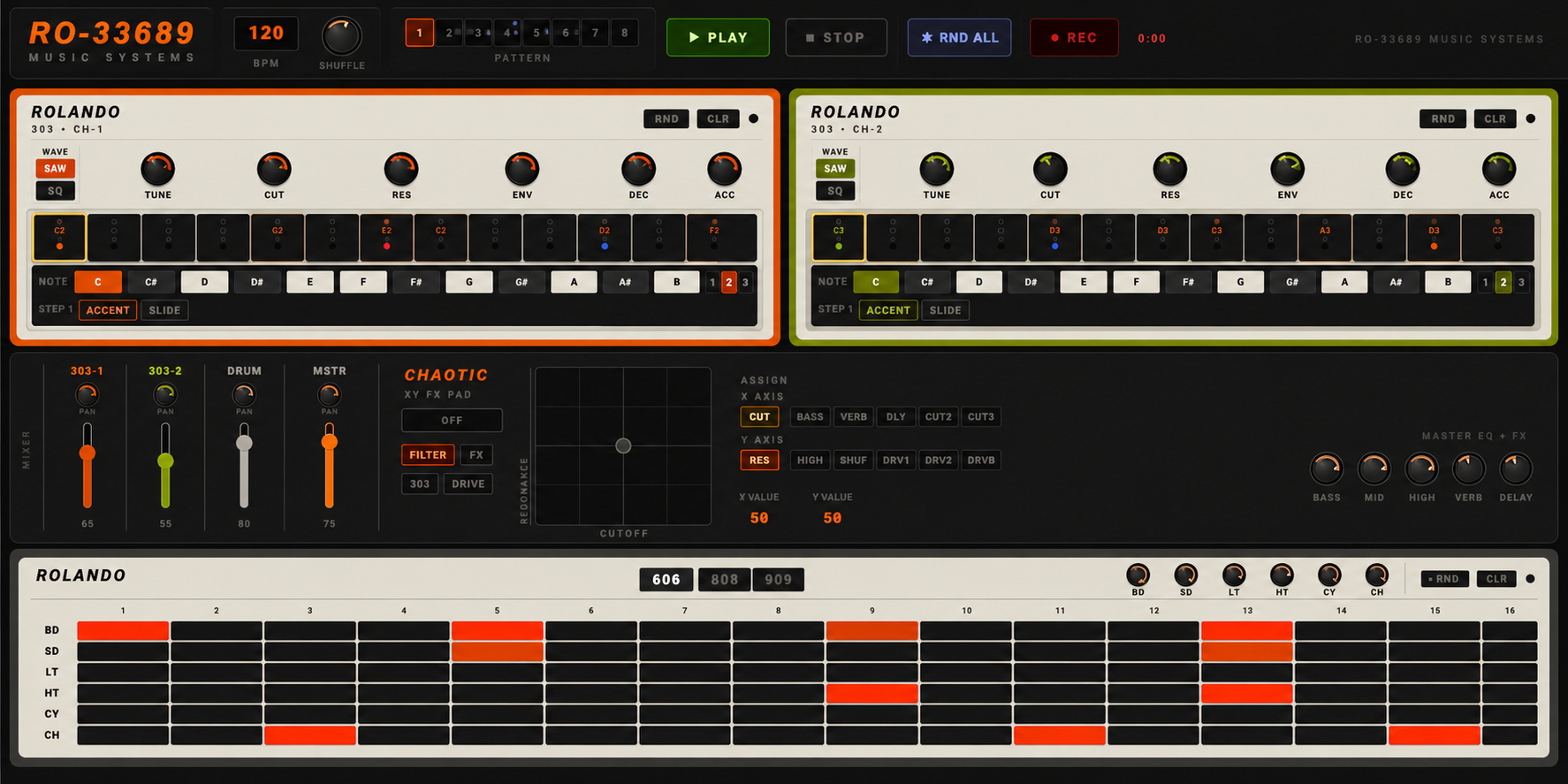
Task: Click the master EQ MID knob
Action: point(1374,468)
